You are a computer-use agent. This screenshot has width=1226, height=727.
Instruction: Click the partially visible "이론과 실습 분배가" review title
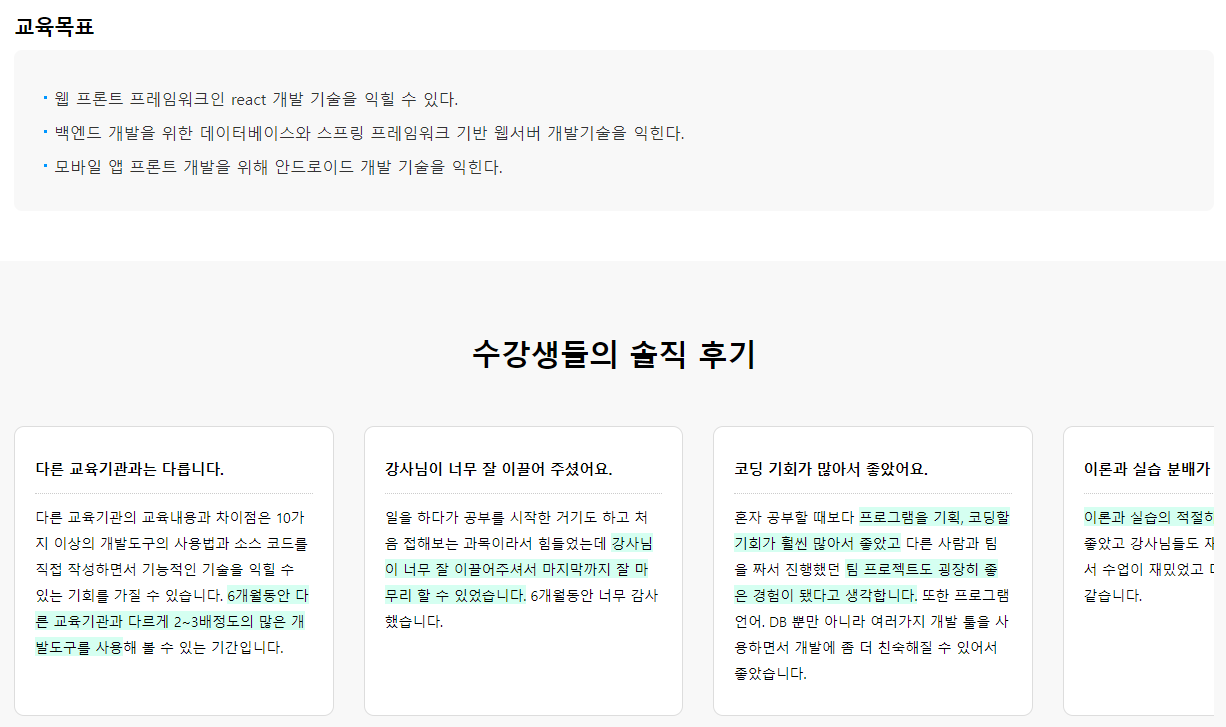pyautogui.click(x=1146, y=469)
